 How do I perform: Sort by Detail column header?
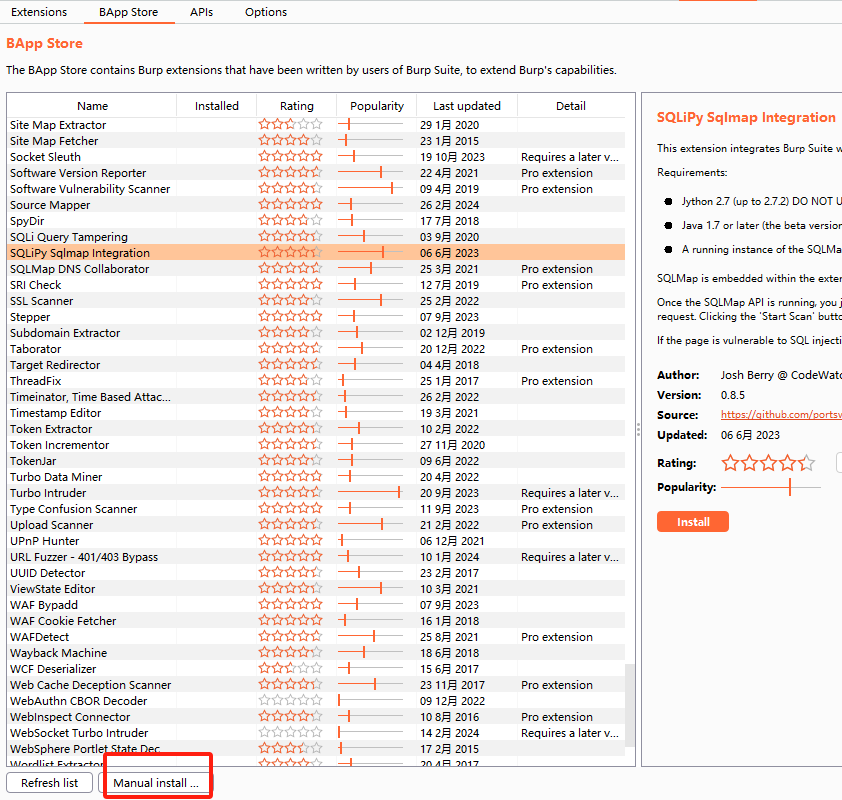571,106
